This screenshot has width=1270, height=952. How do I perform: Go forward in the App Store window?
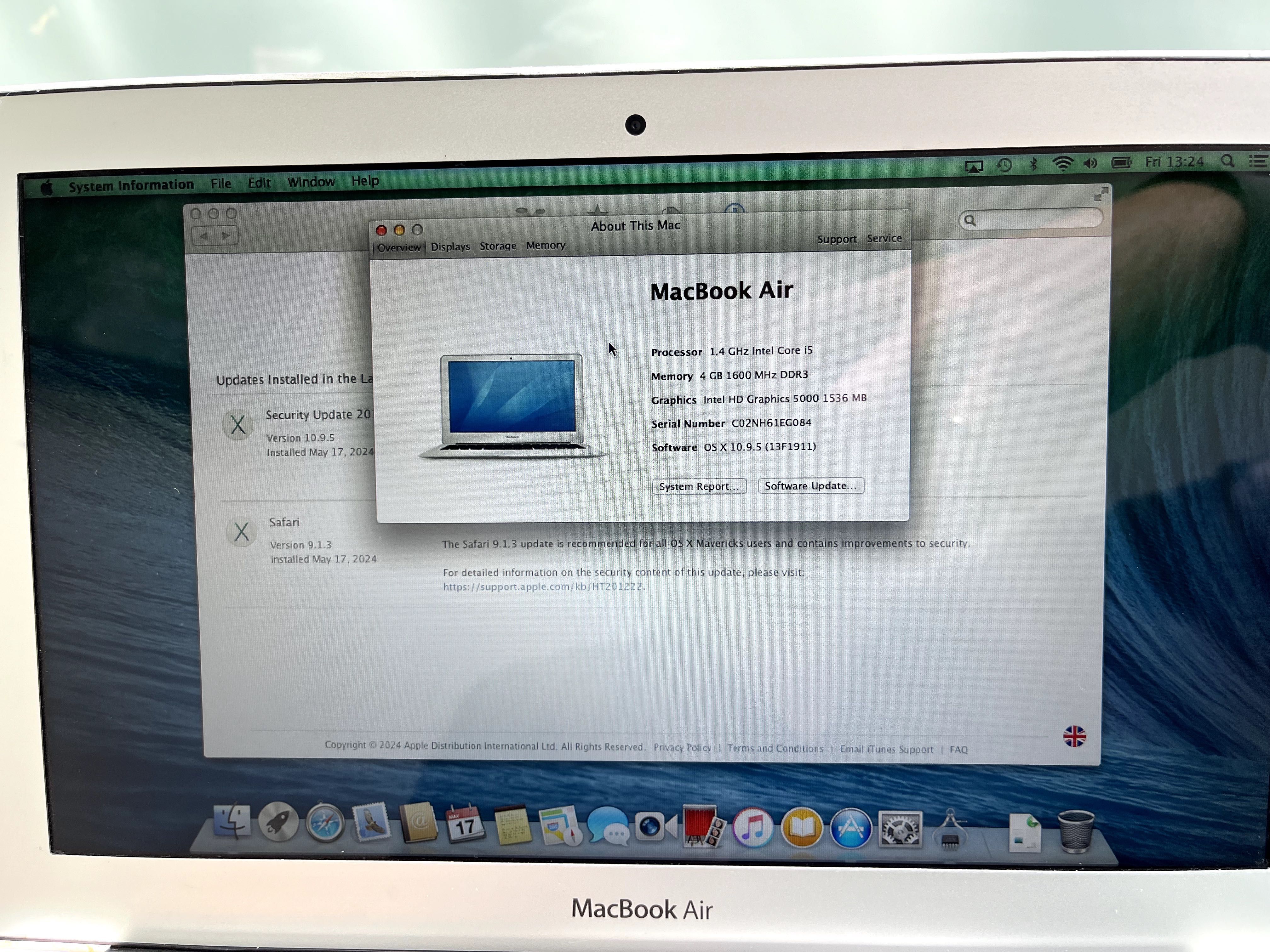coord(226,235)
